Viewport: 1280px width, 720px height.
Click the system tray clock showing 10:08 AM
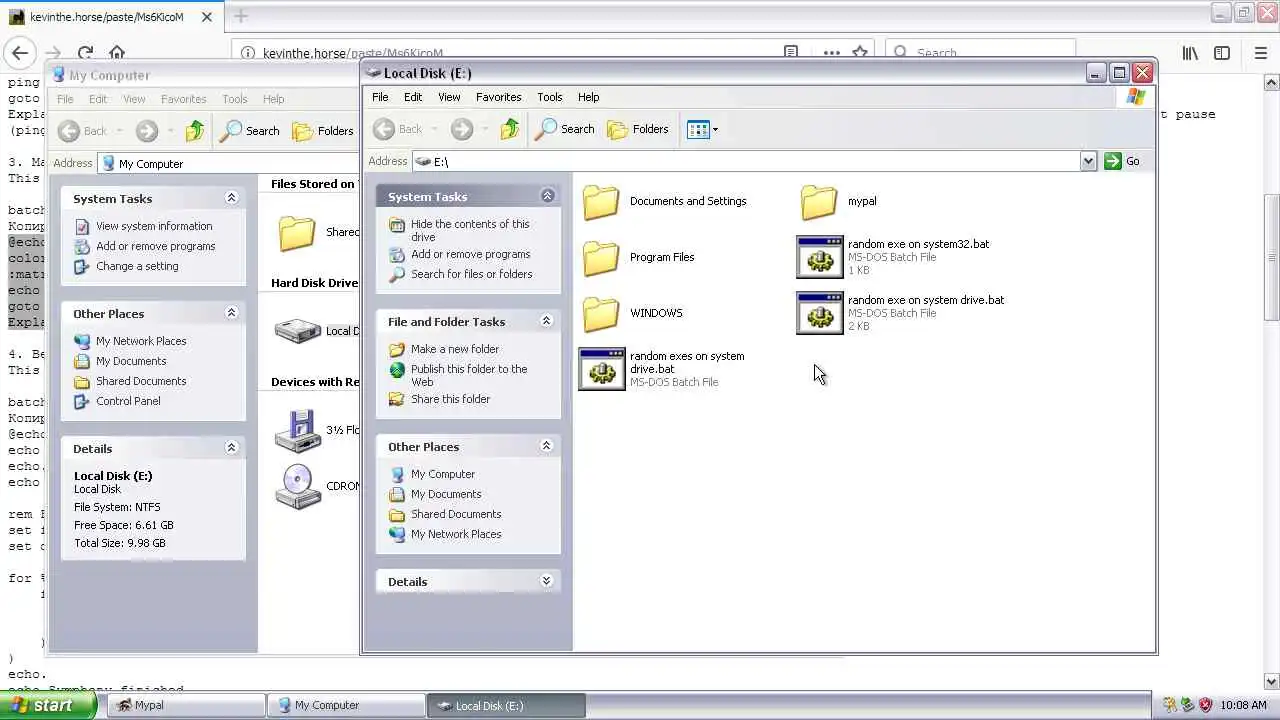coord(1244,705)
